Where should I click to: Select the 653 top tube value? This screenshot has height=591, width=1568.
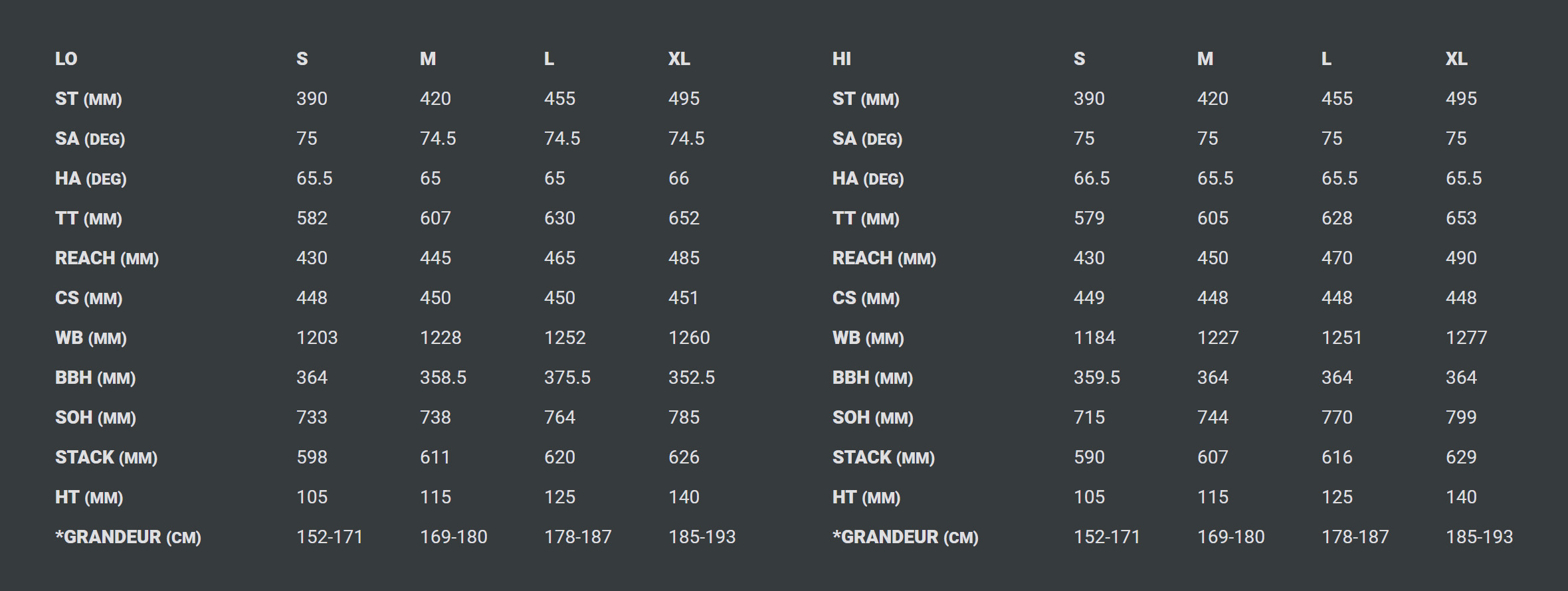pos(1461,218)
